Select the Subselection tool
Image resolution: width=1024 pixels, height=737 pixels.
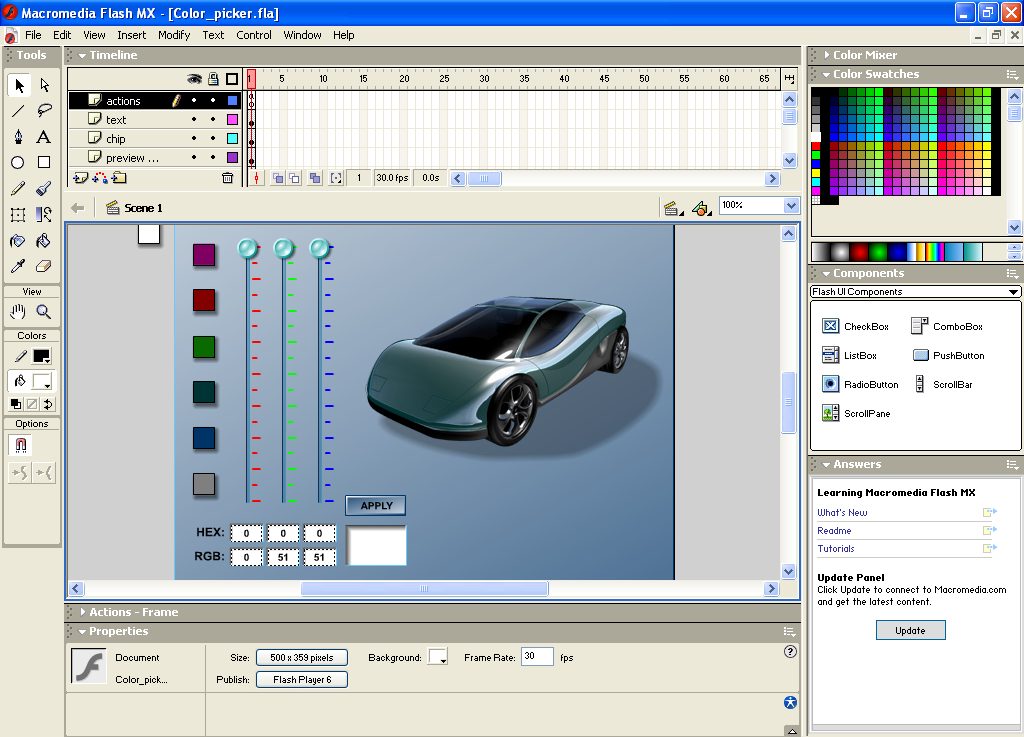coord(44,86)
